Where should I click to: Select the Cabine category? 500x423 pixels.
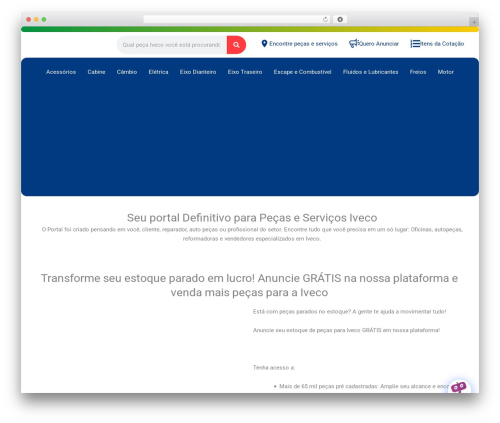coord(96,72)
